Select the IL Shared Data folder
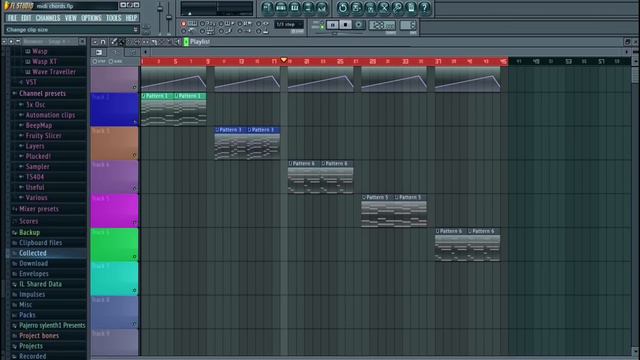Screen dimensions: 640x360 click(x=40, y=284)
